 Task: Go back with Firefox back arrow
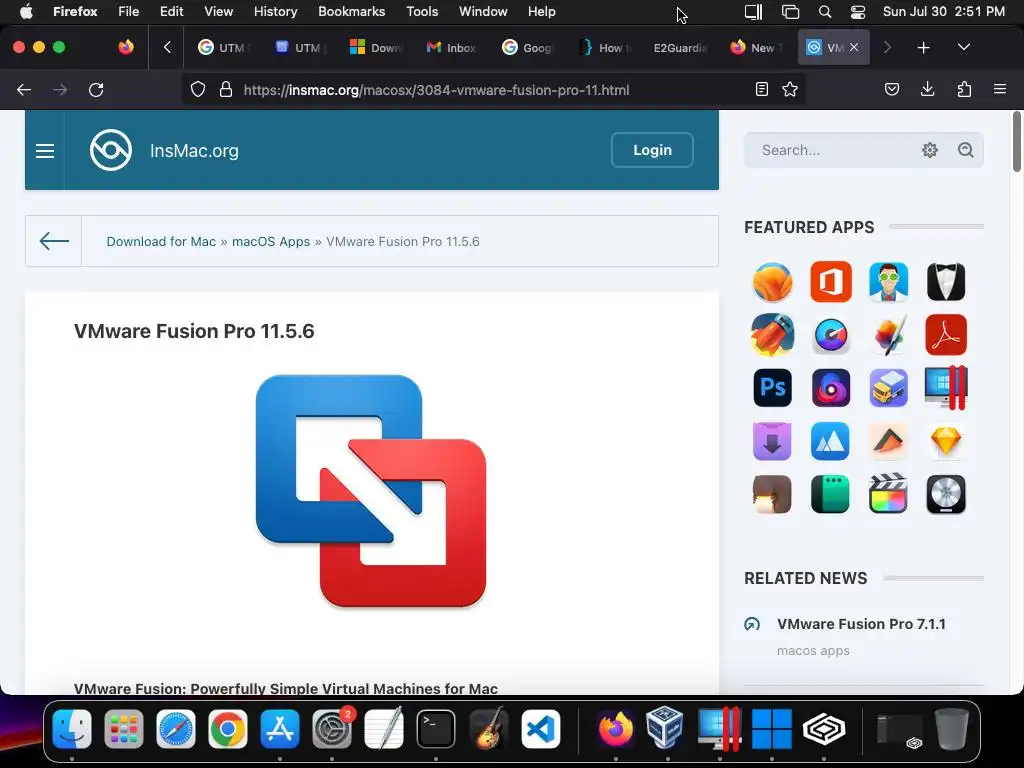click(24, 89)
